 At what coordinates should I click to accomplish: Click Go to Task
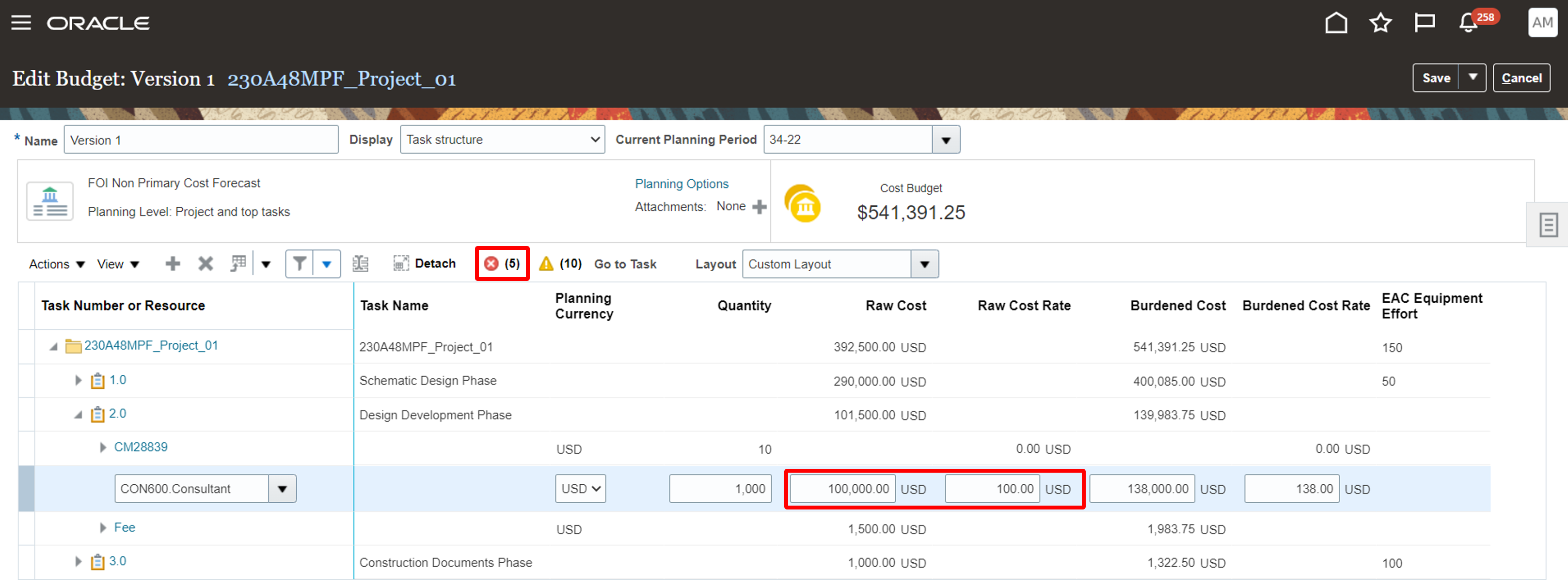[625, 264]
